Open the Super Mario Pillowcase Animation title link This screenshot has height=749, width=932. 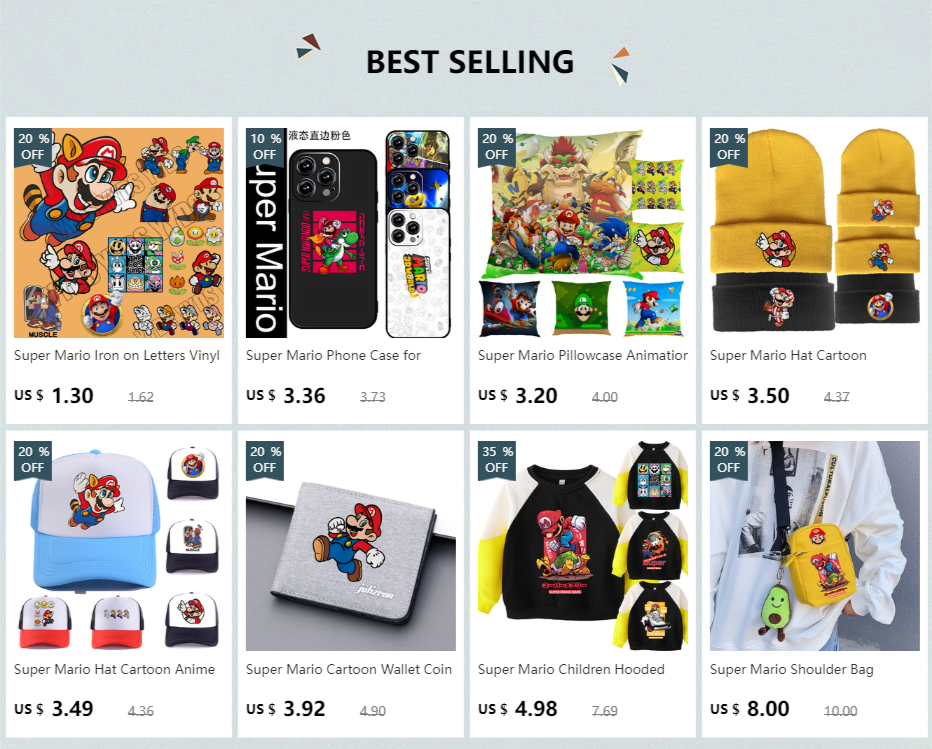[x=583, y=355]
